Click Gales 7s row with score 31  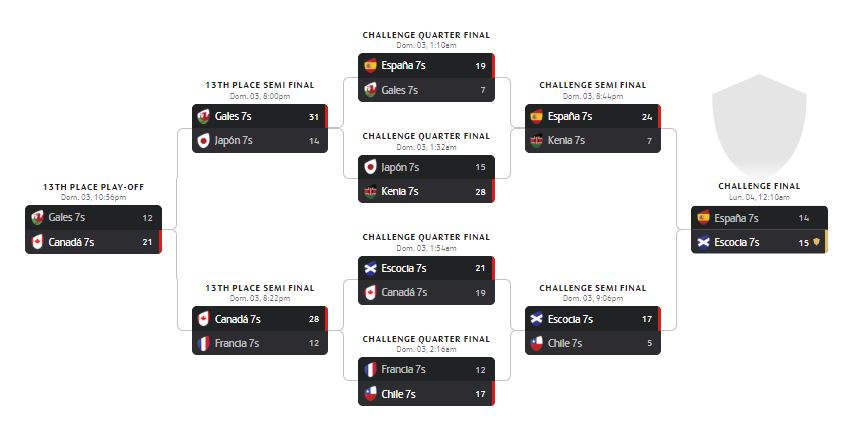[259, 116]
